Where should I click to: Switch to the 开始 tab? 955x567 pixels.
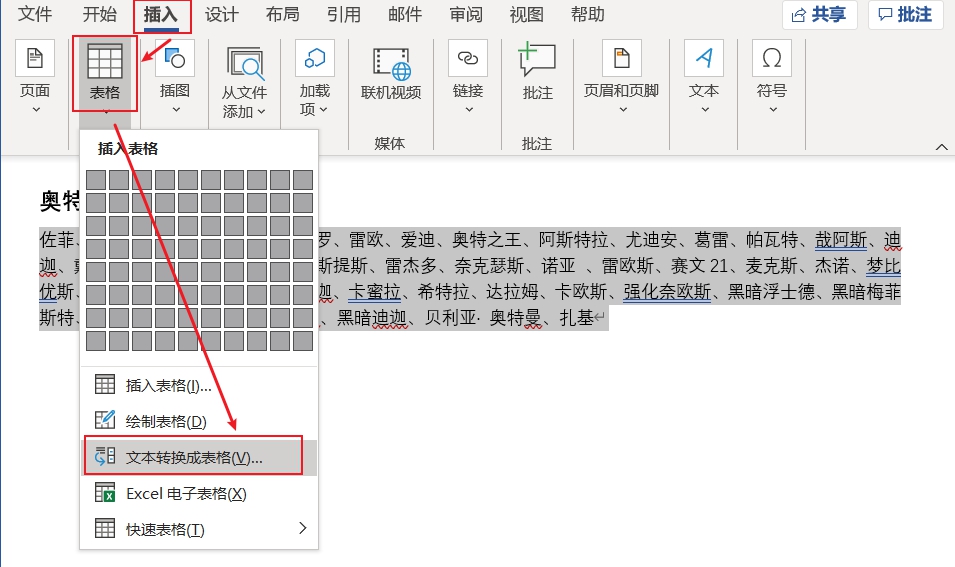[99, 14]
